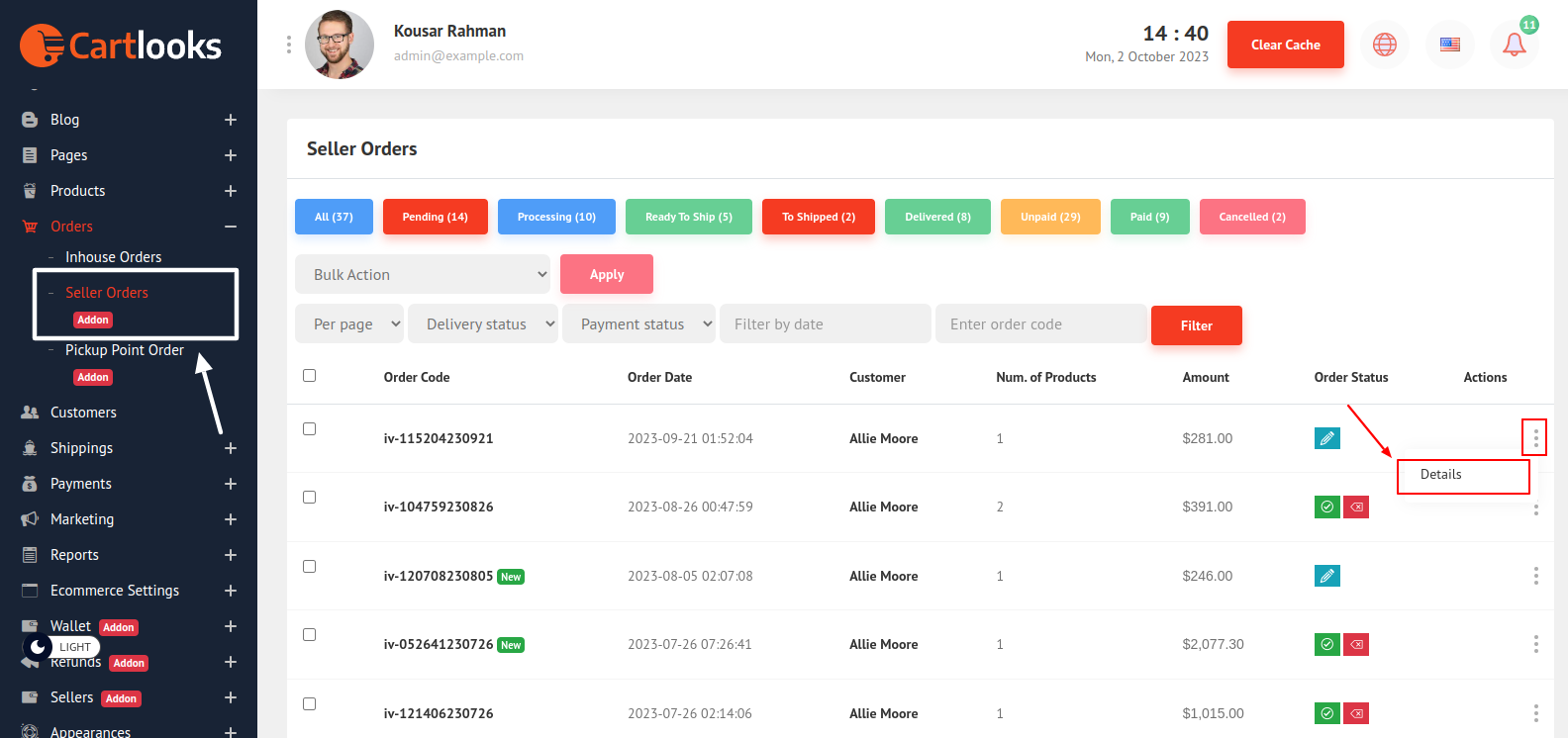Open the Delivery status dropdown
1568x738 pixels.
point(483,323)
